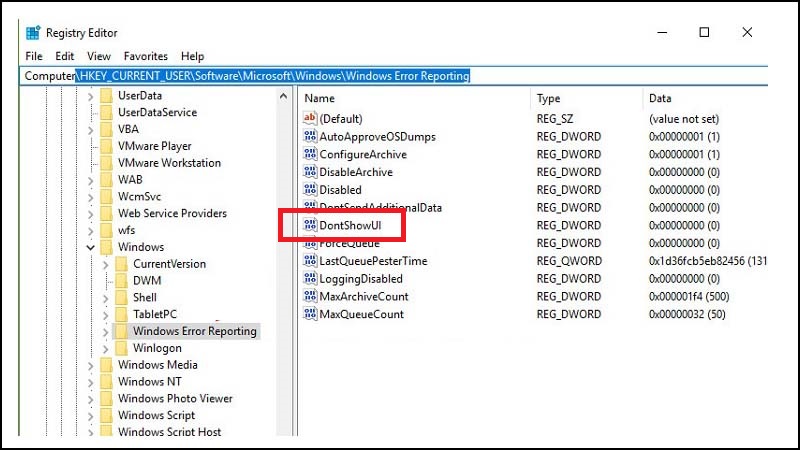Click the Windows Media folder icon
The image size is (800, 450).
pos(106,365)
